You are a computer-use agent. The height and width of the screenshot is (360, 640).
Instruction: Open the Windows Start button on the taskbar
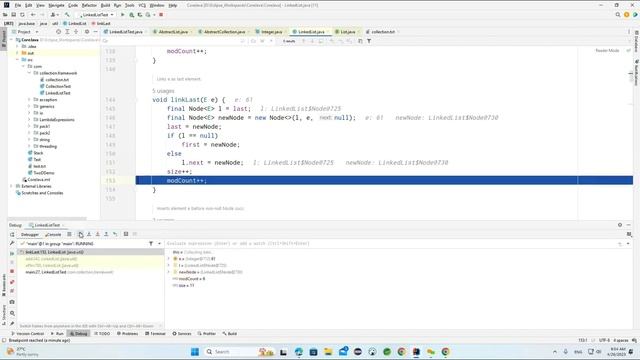coord(195,351)
